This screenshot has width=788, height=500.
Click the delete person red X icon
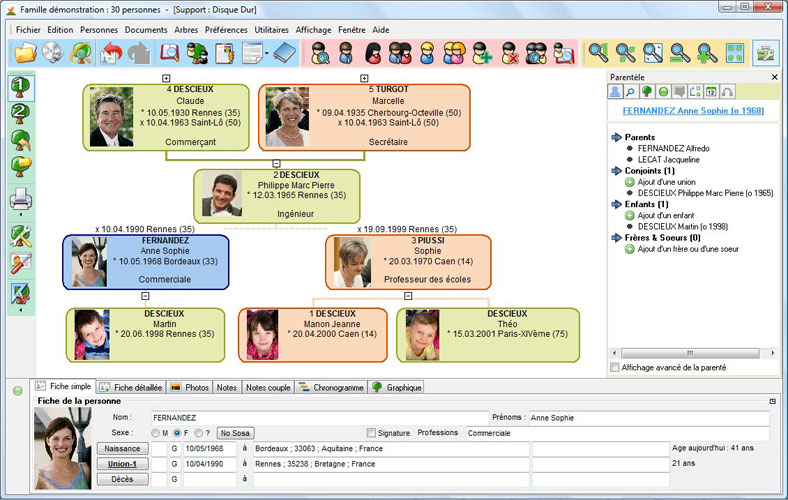[x=509, y=53]
